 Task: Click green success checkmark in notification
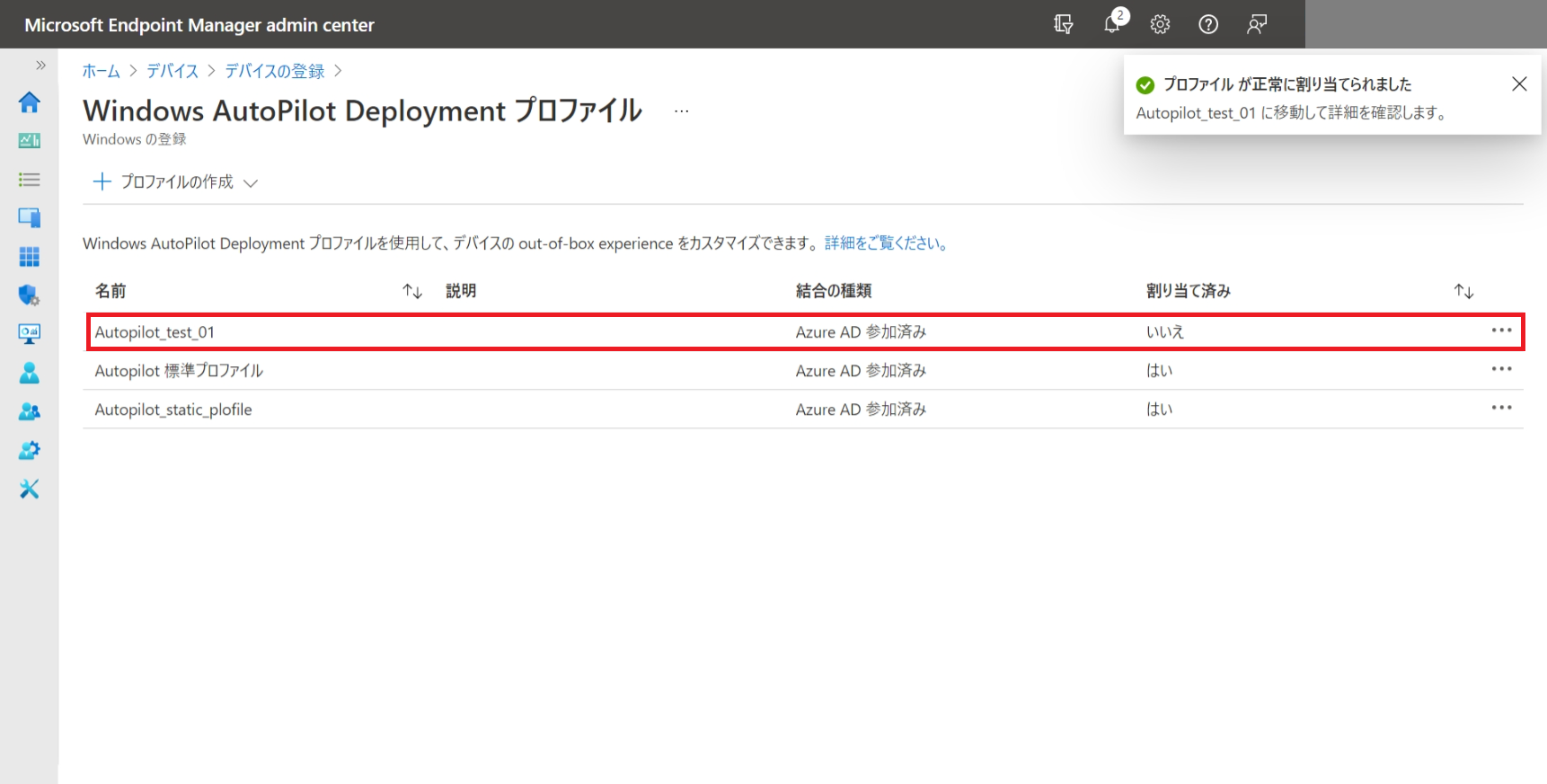(1145, 85)
